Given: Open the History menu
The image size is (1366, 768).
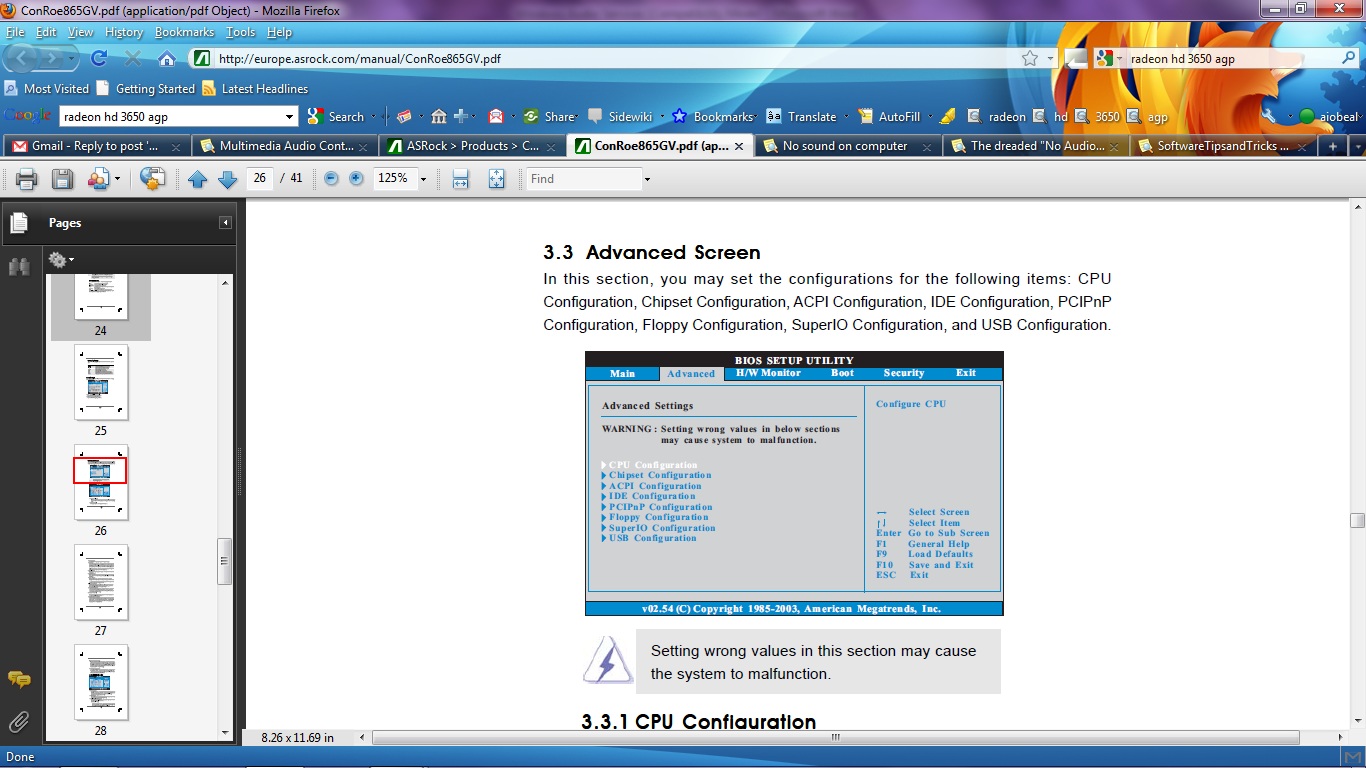Looking at the screenshot, I should [124, 32].
